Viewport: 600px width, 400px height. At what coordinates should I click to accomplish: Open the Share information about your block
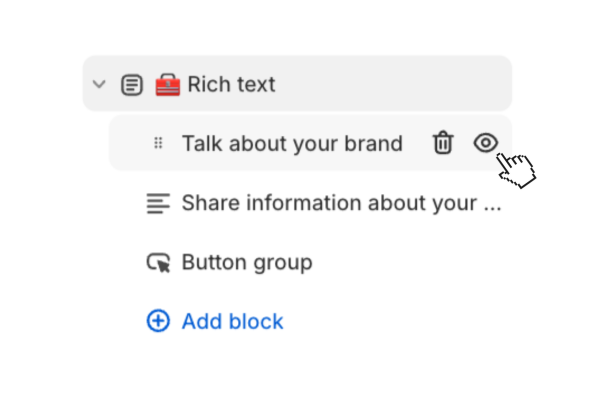point(341,203)
